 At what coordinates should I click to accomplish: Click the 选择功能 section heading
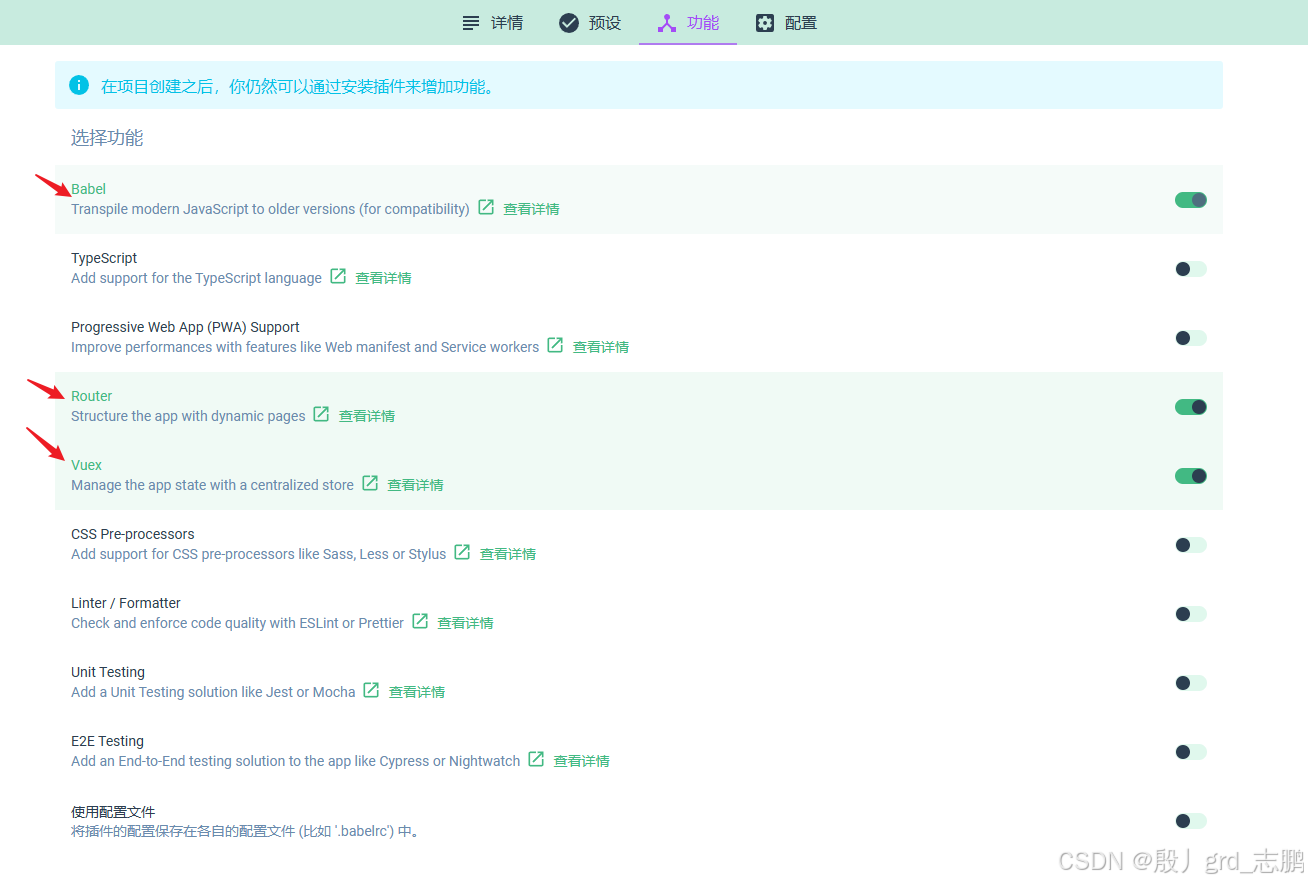pos(107,138)
